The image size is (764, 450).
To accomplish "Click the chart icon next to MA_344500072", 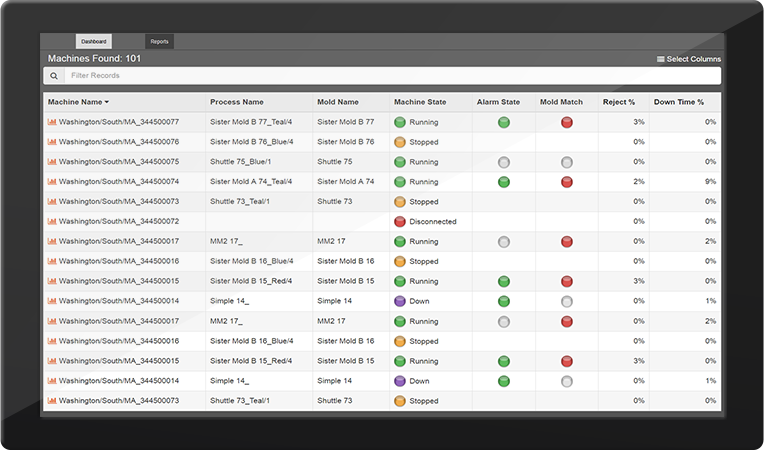I will 52,221.
